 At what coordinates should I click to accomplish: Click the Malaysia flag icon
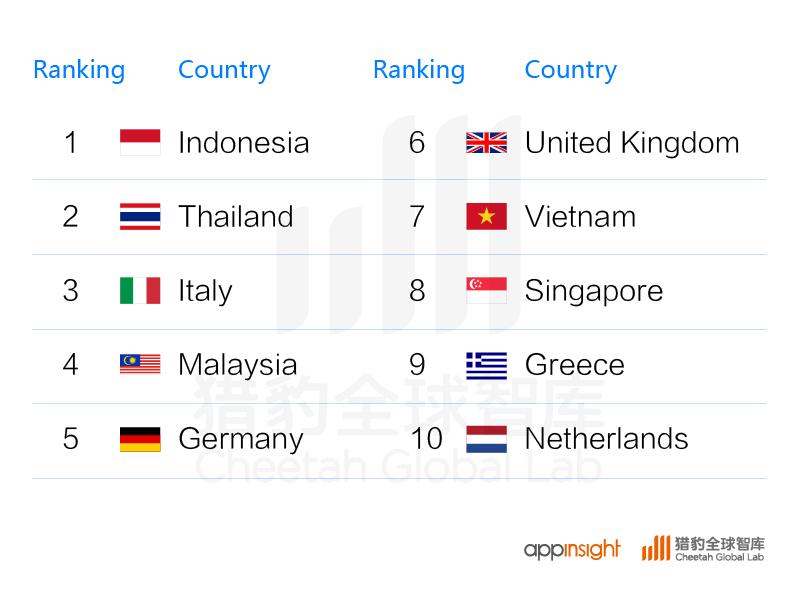140,364
